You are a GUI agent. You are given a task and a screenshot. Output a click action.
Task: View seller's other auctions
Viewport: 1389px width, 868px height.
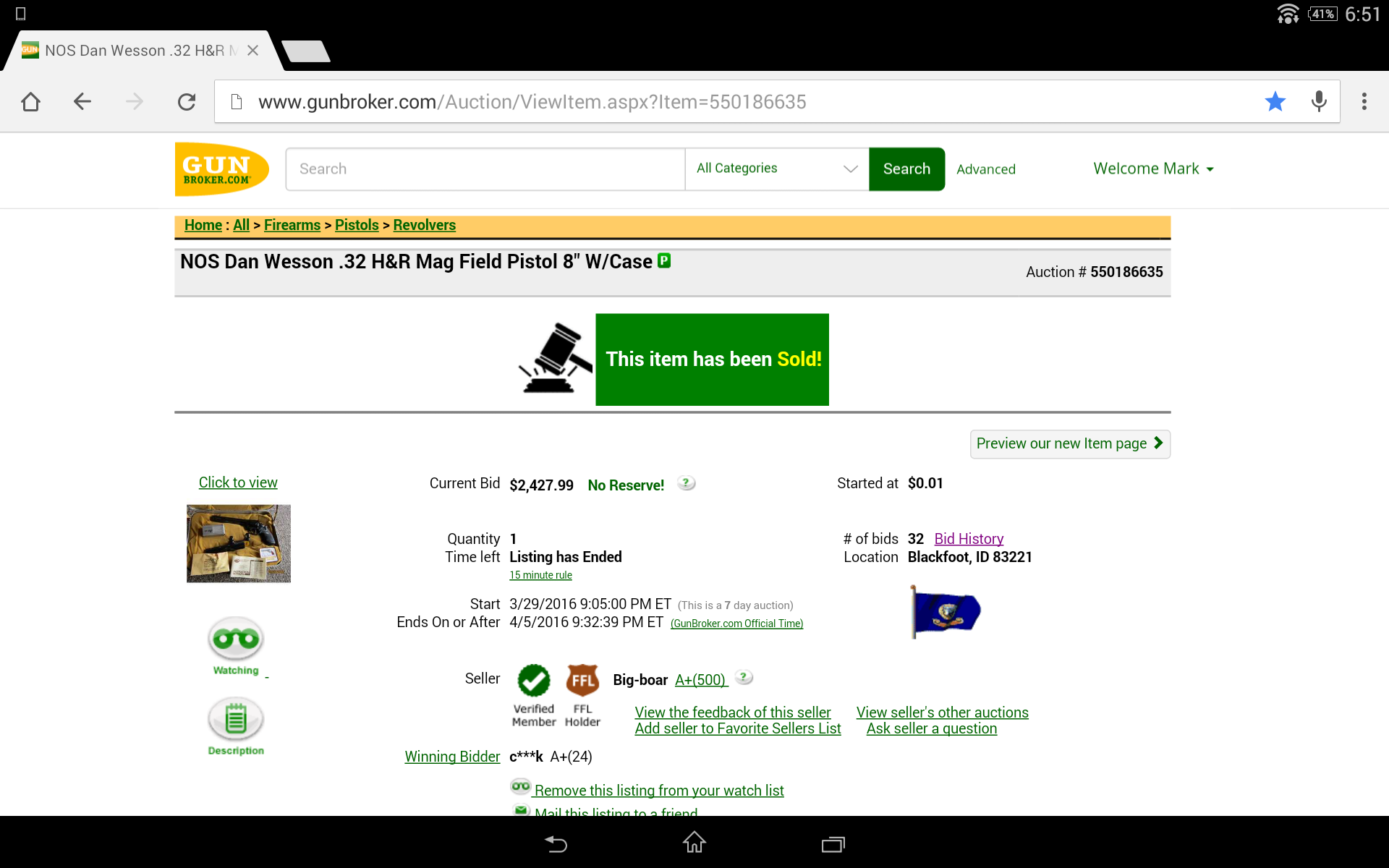943,712
